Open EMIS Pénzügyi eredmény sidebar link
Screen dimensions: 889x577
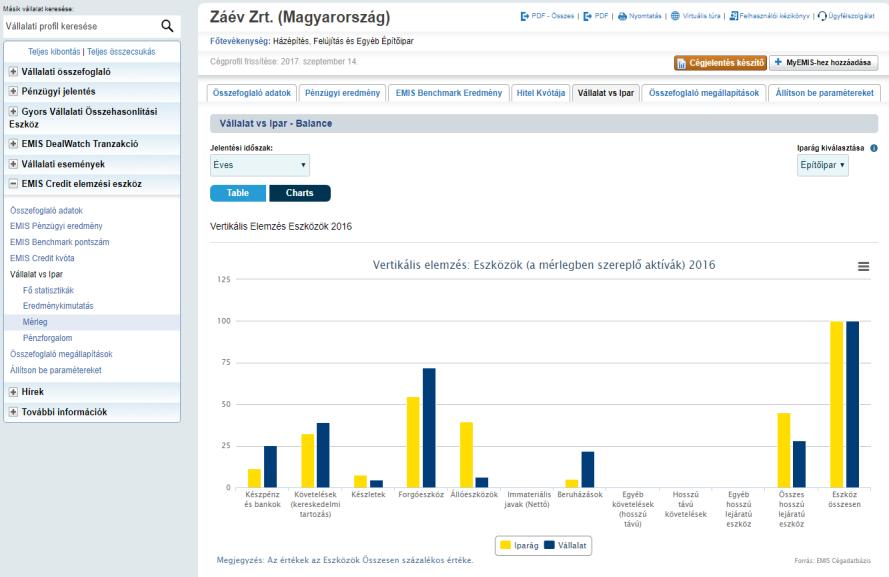[56, 226]
